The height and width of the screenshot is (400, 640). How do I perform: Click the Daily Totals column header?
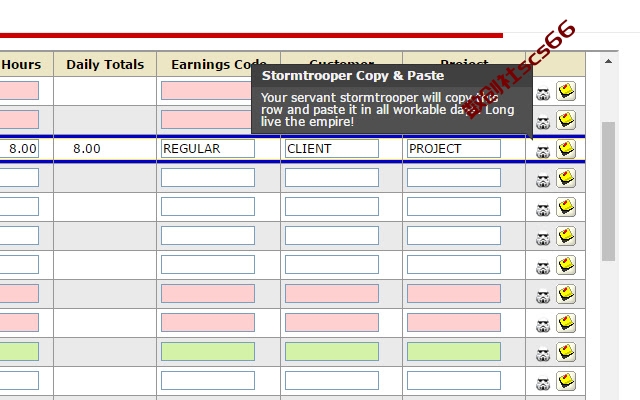[105, 64]
